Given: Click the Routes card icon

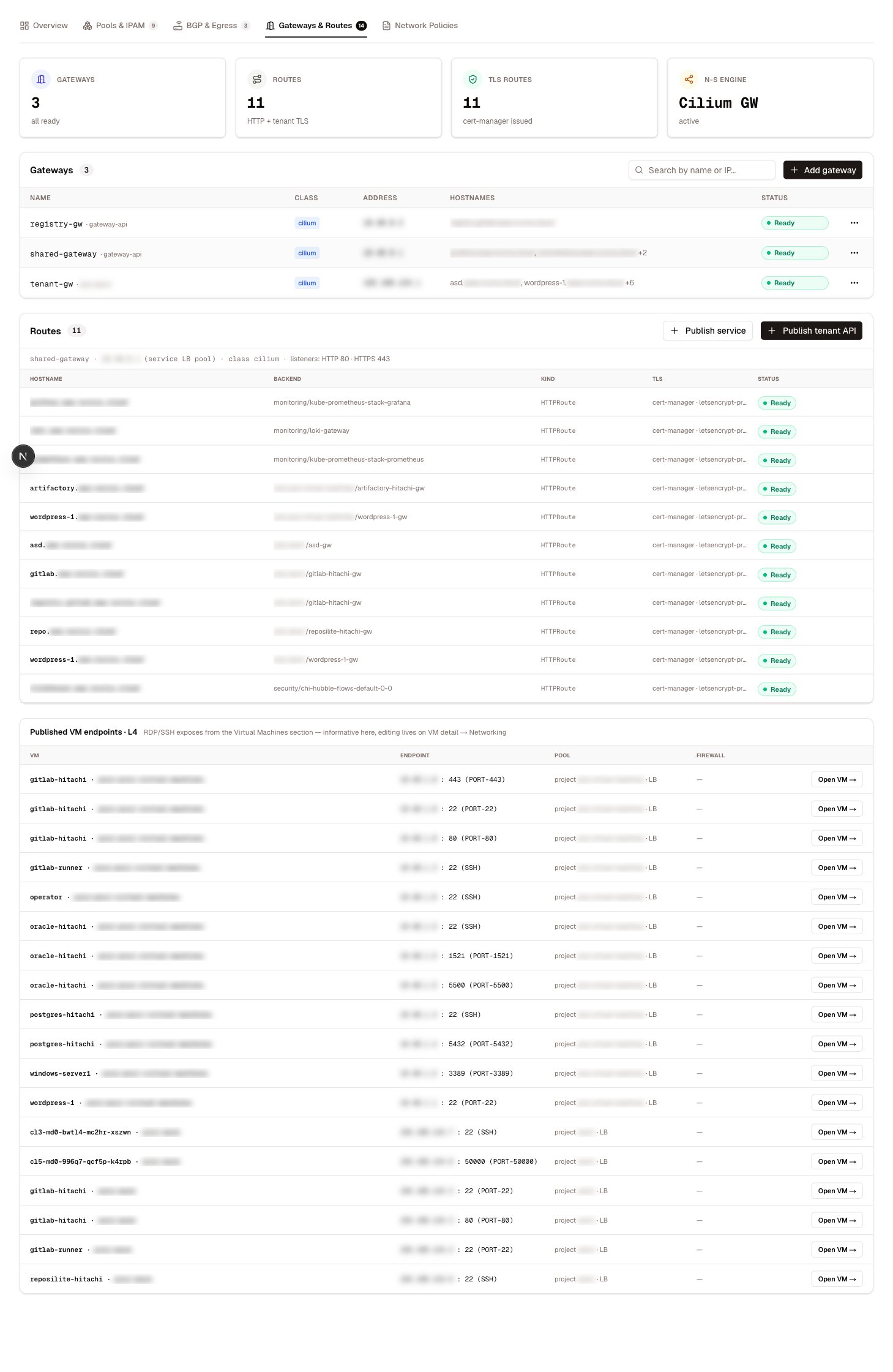Looking at the screenshot, I should [x=257, y=79].
